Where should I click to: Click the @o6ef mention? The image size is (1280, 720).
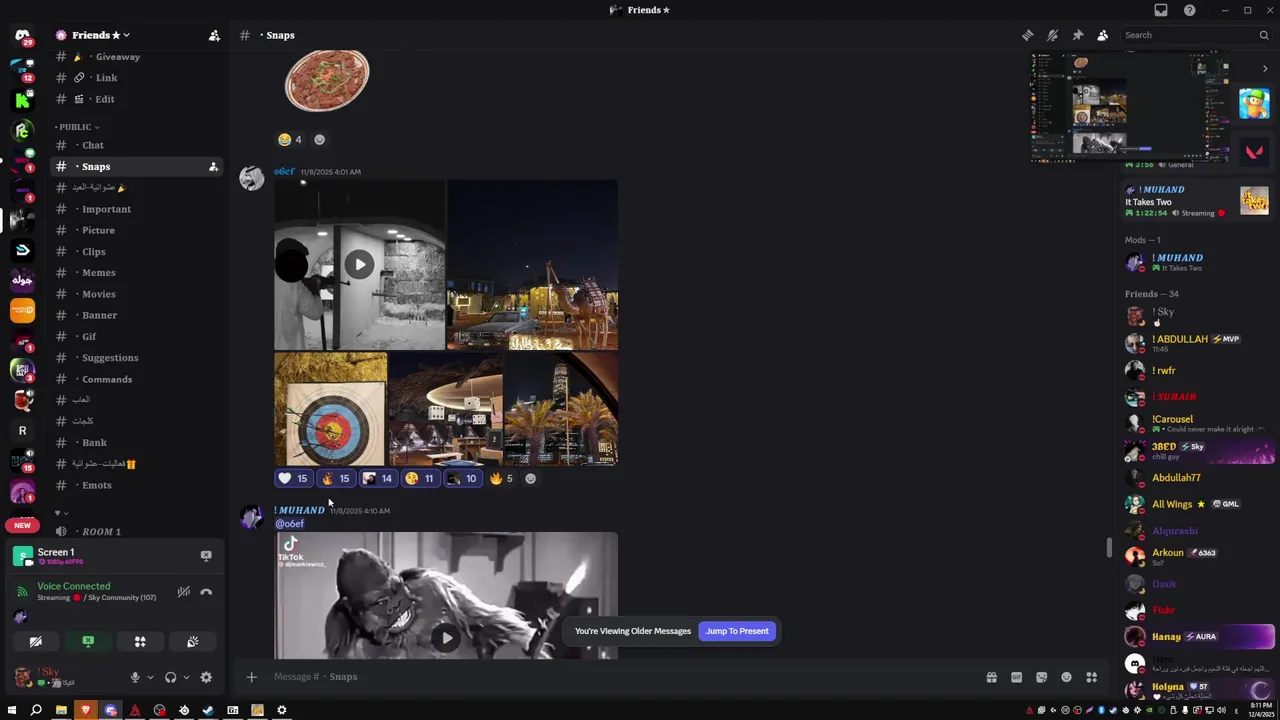(289, 524)
